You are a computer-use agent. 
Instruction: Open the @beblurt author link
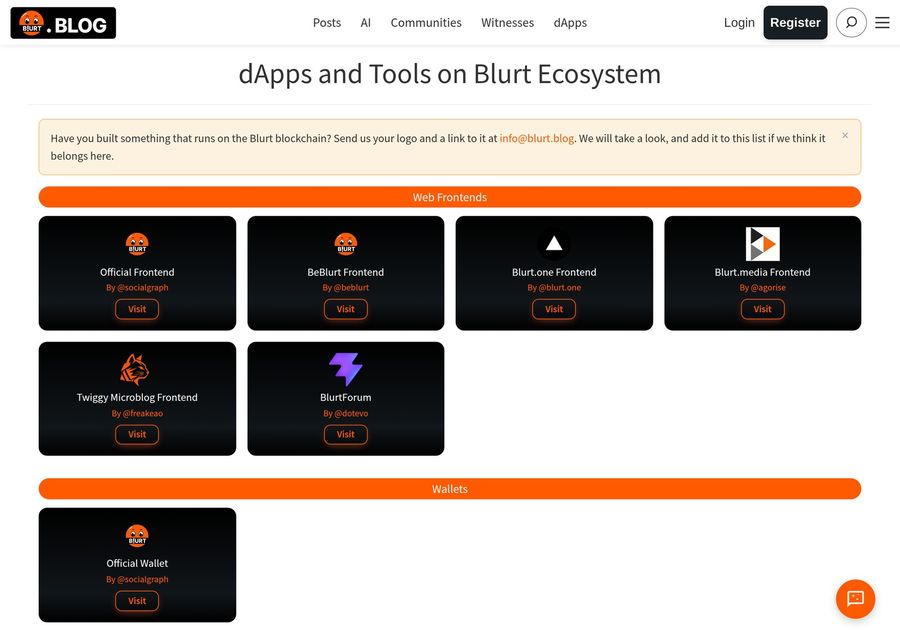[x=351, y=288]
